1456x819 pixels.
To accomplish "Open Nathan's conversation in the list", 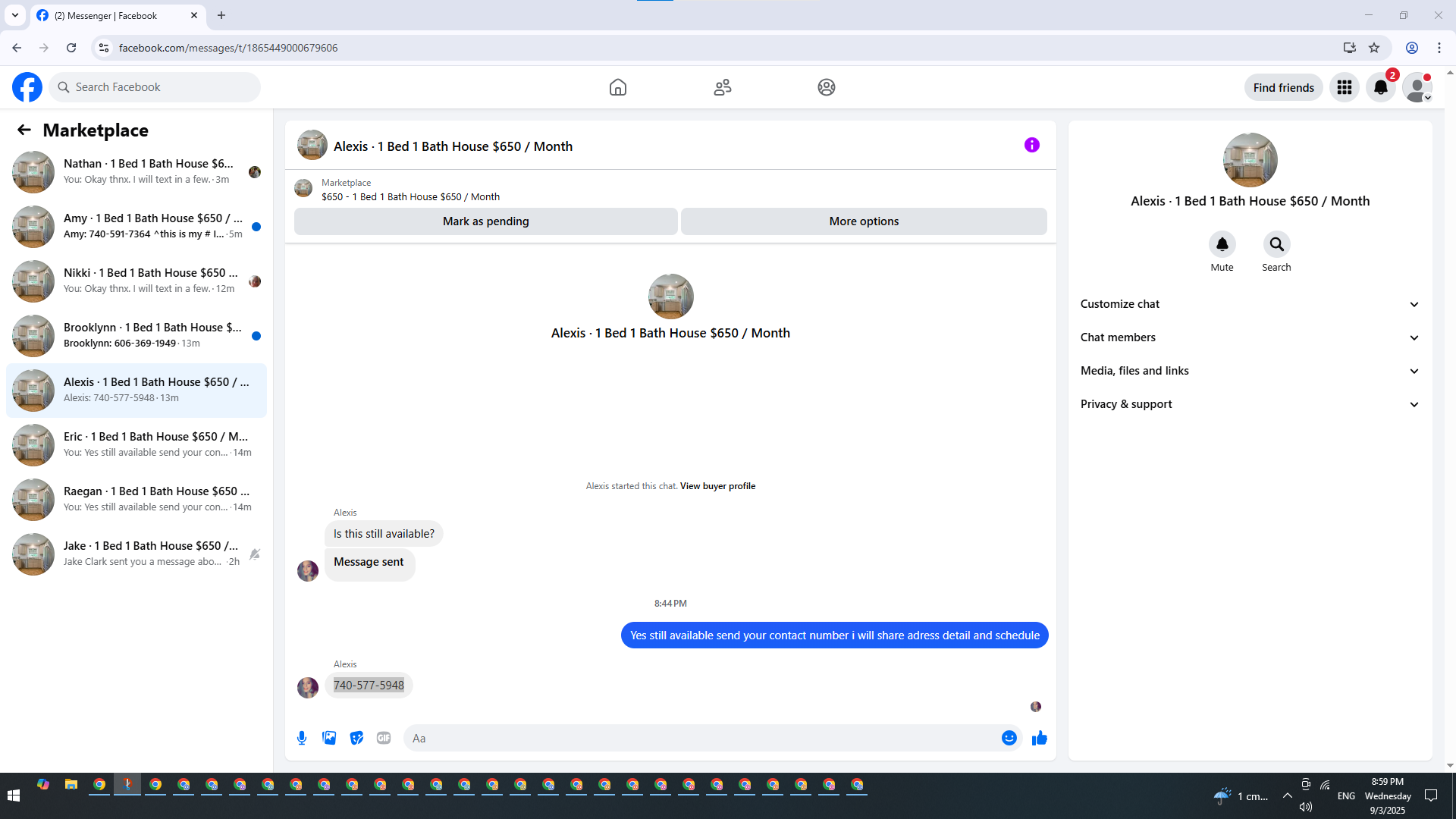I will tap(136, 171).
